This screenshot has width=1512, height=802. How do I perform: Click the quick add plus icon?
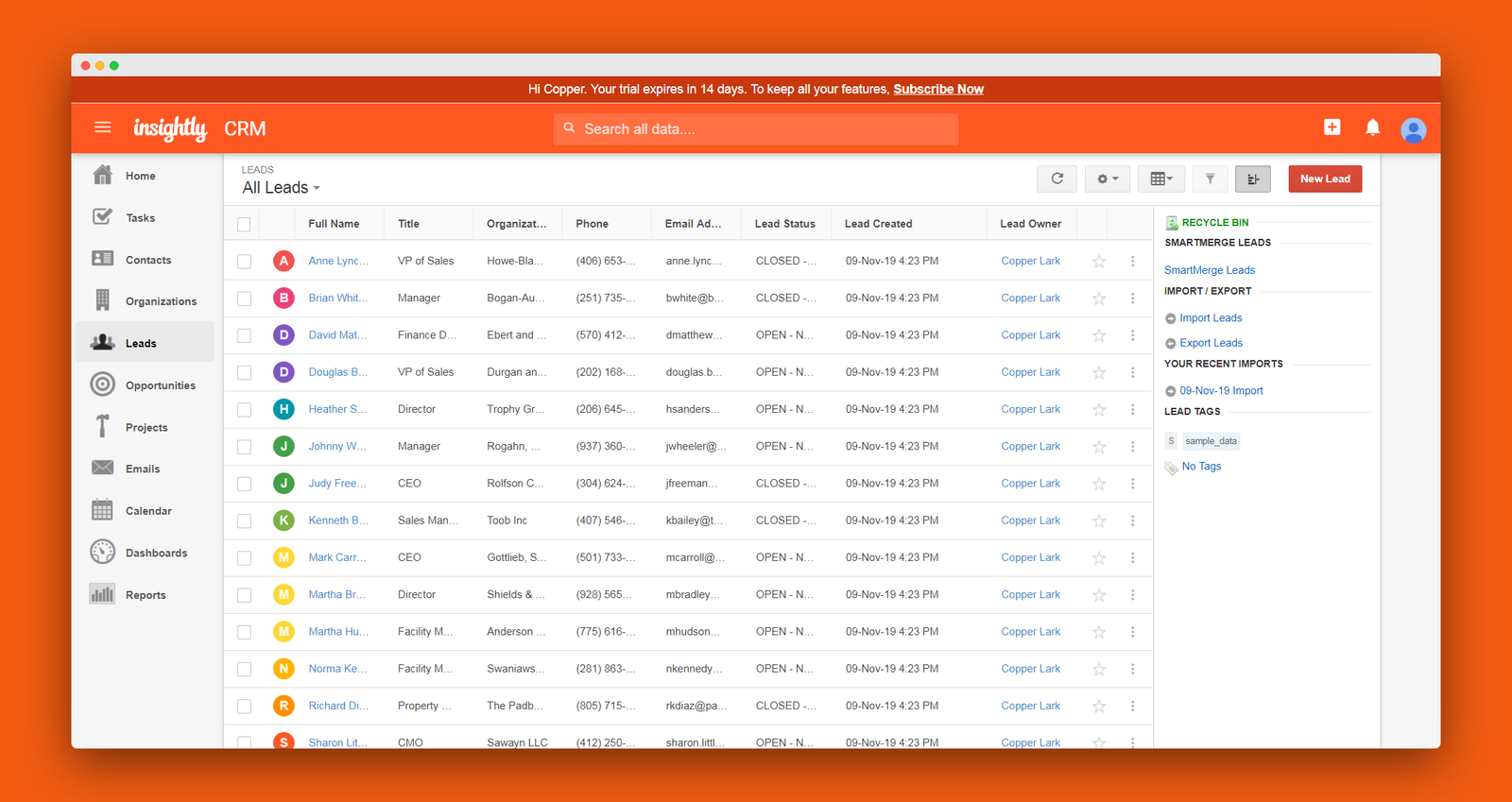click(x=1332, y=128)
